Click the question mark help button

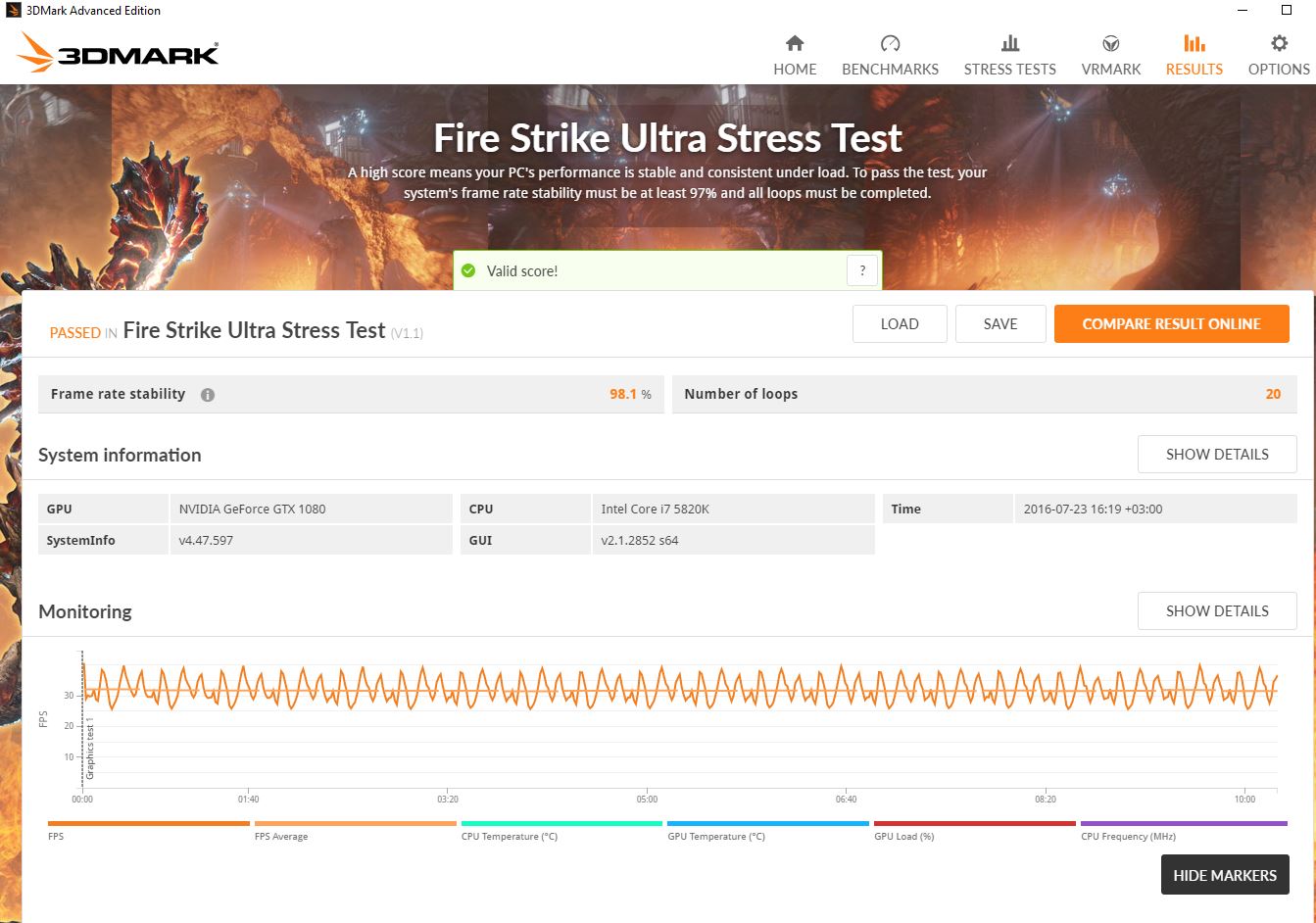[862, 270]
